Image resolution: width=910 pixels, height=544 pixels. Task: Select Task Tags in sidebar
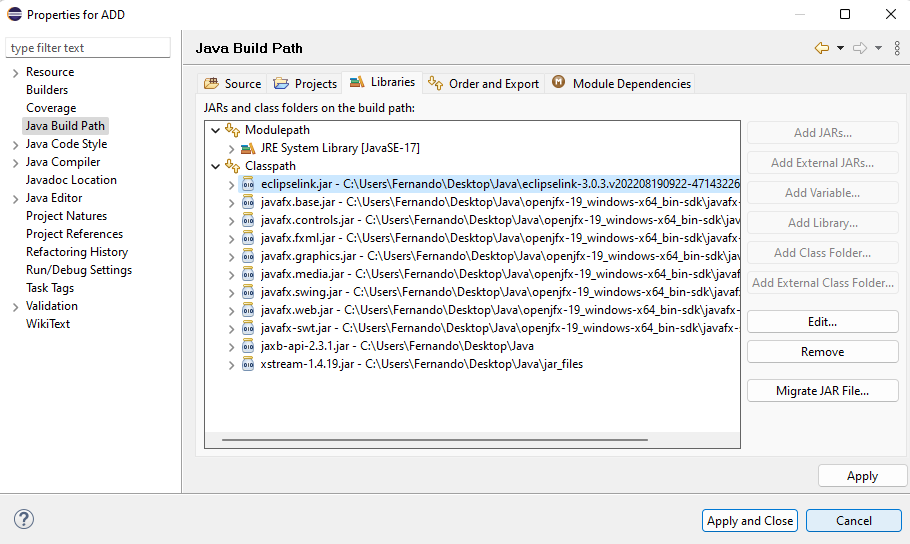click(x=50, y=288)
